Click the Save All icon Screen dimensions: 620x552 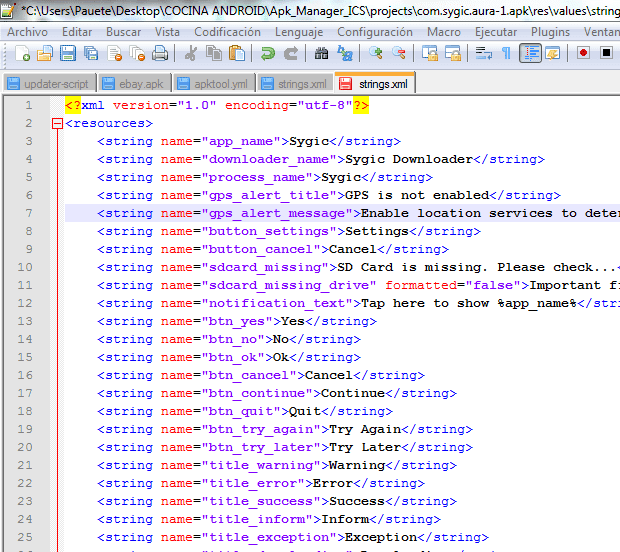(x=91, y=53)
